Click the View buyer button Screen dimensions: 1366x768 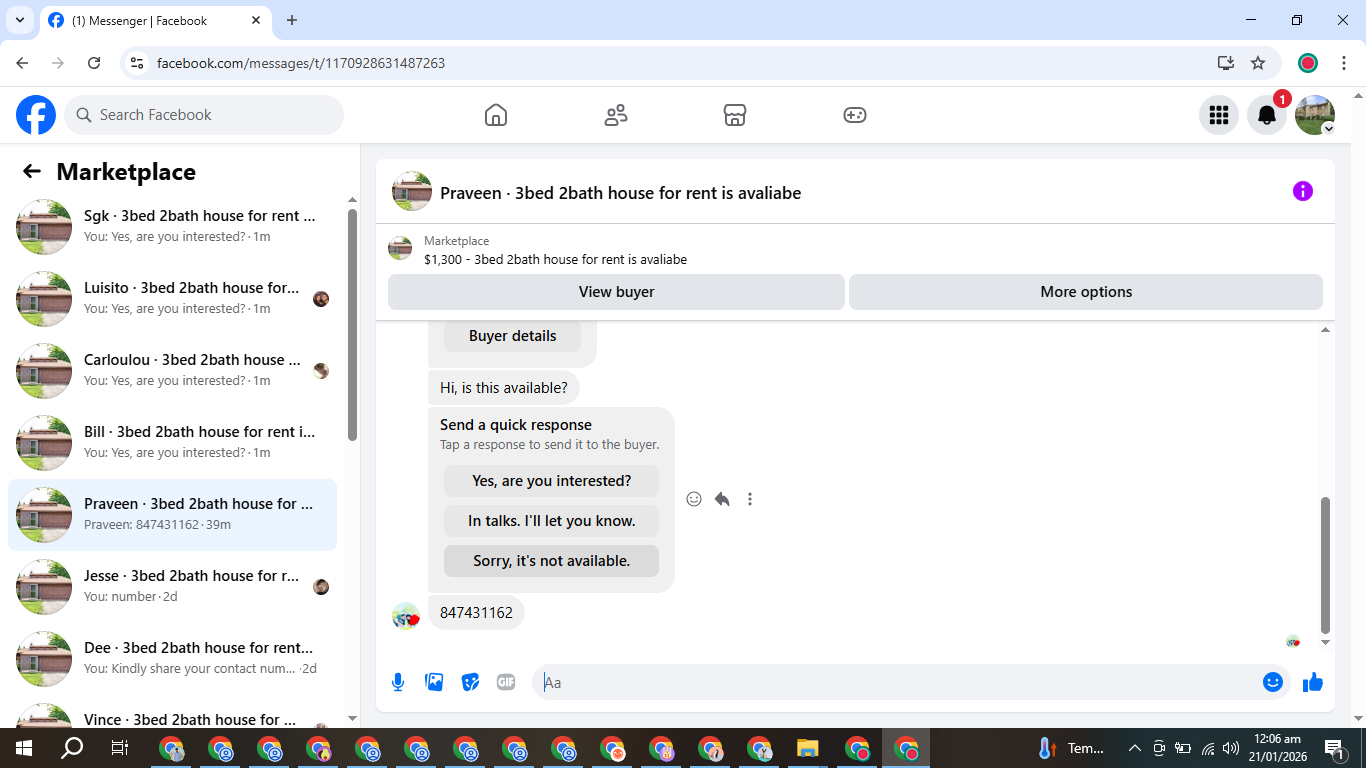pyautogui.click(x=616, y=292)
